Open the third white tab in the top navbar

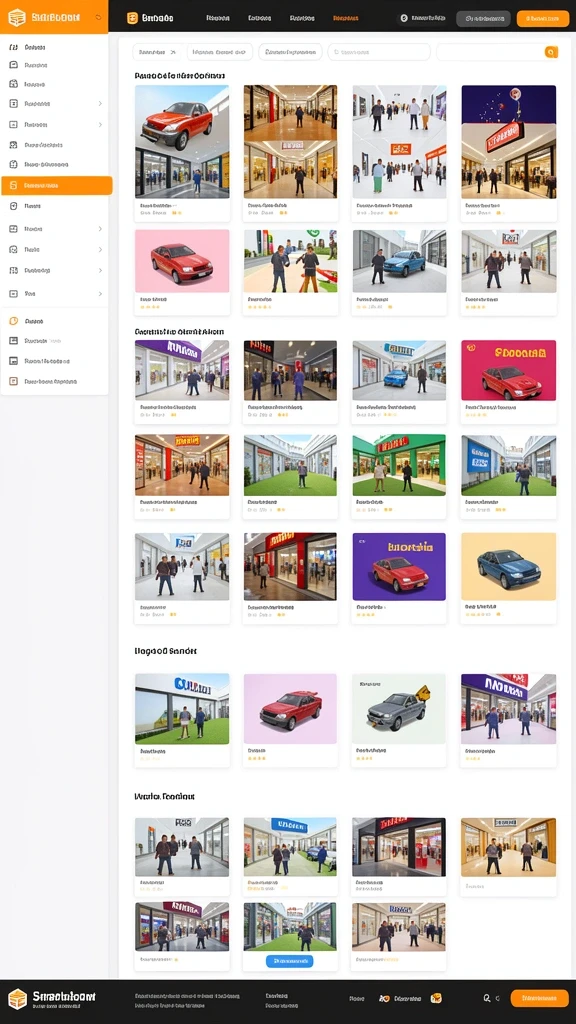pos(302,18)
